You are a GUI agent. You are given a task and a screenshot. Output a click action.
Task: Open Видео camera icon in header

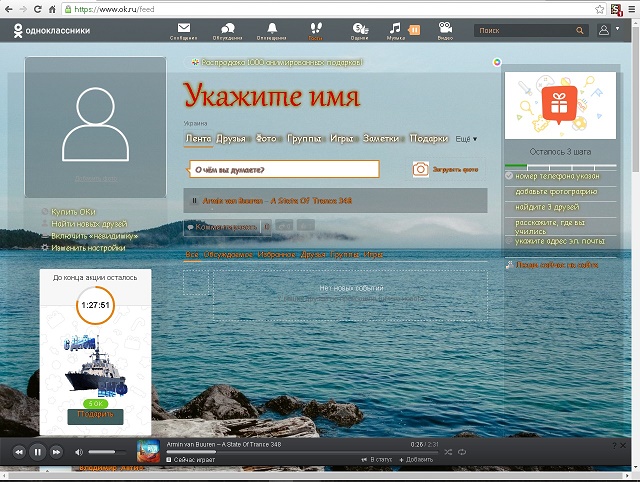[x=445, y=31]
